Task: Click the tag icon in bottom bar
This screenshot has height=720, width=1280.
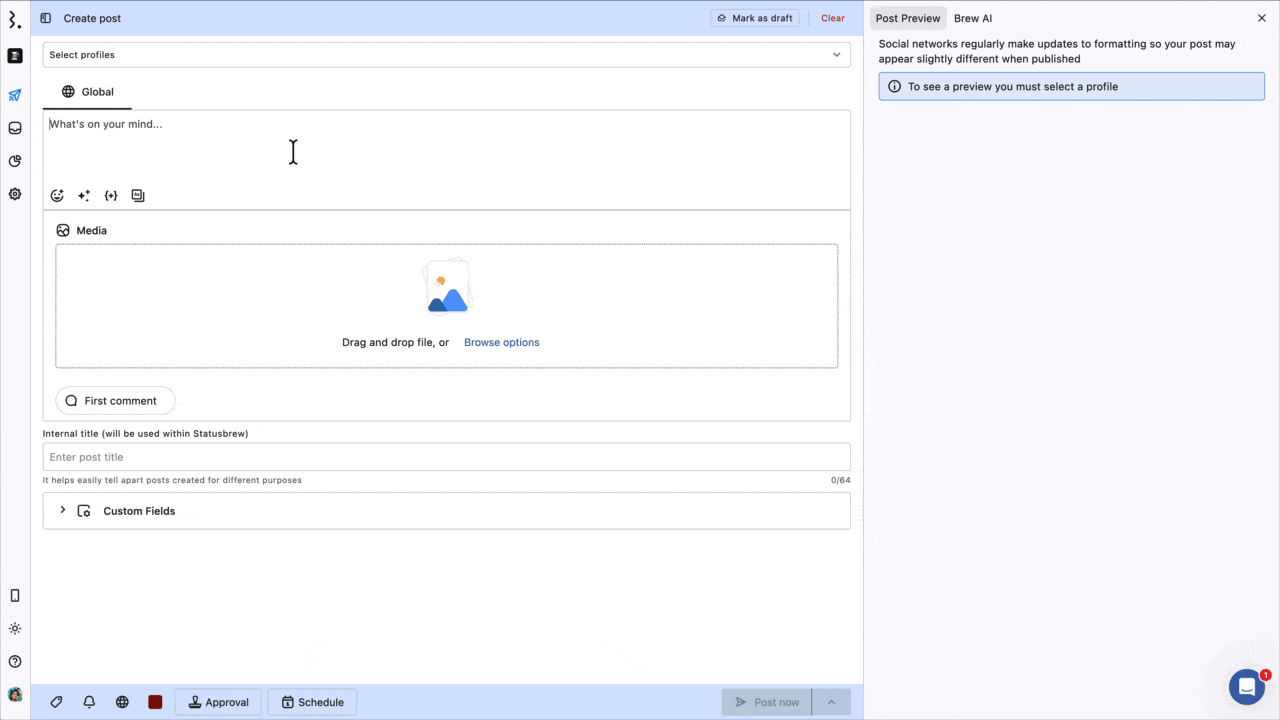Action: pos(57,702)
